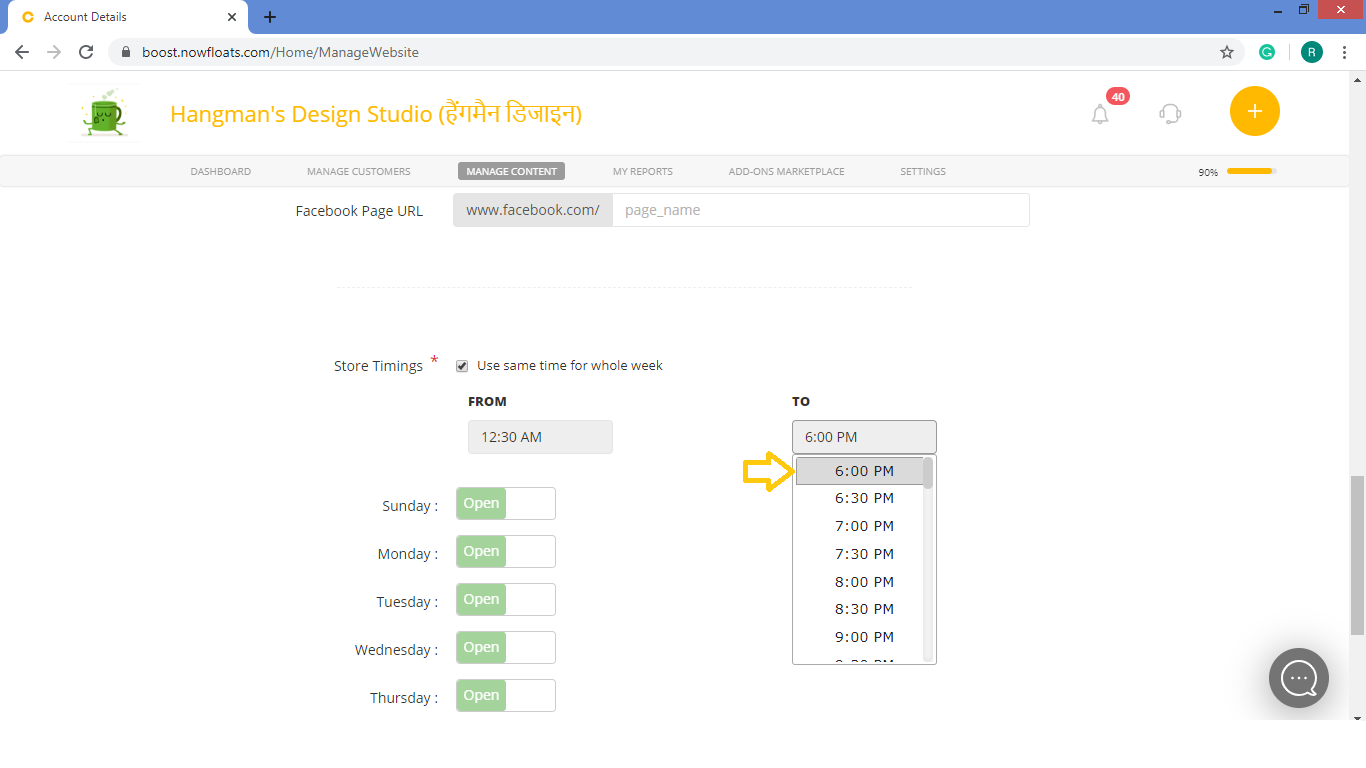Choose 6:00 PM from the open time list
The height and width of the screenshot is (768, 1366).
click(x=864, y=470)
